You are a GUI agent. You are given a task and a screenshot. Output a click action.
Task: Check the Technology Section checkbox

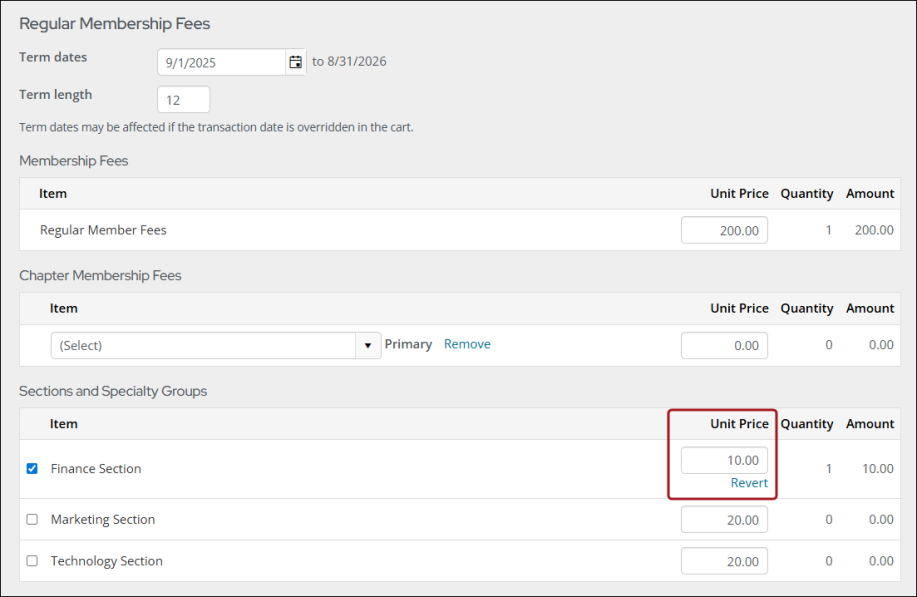click(x=32, y=561)
